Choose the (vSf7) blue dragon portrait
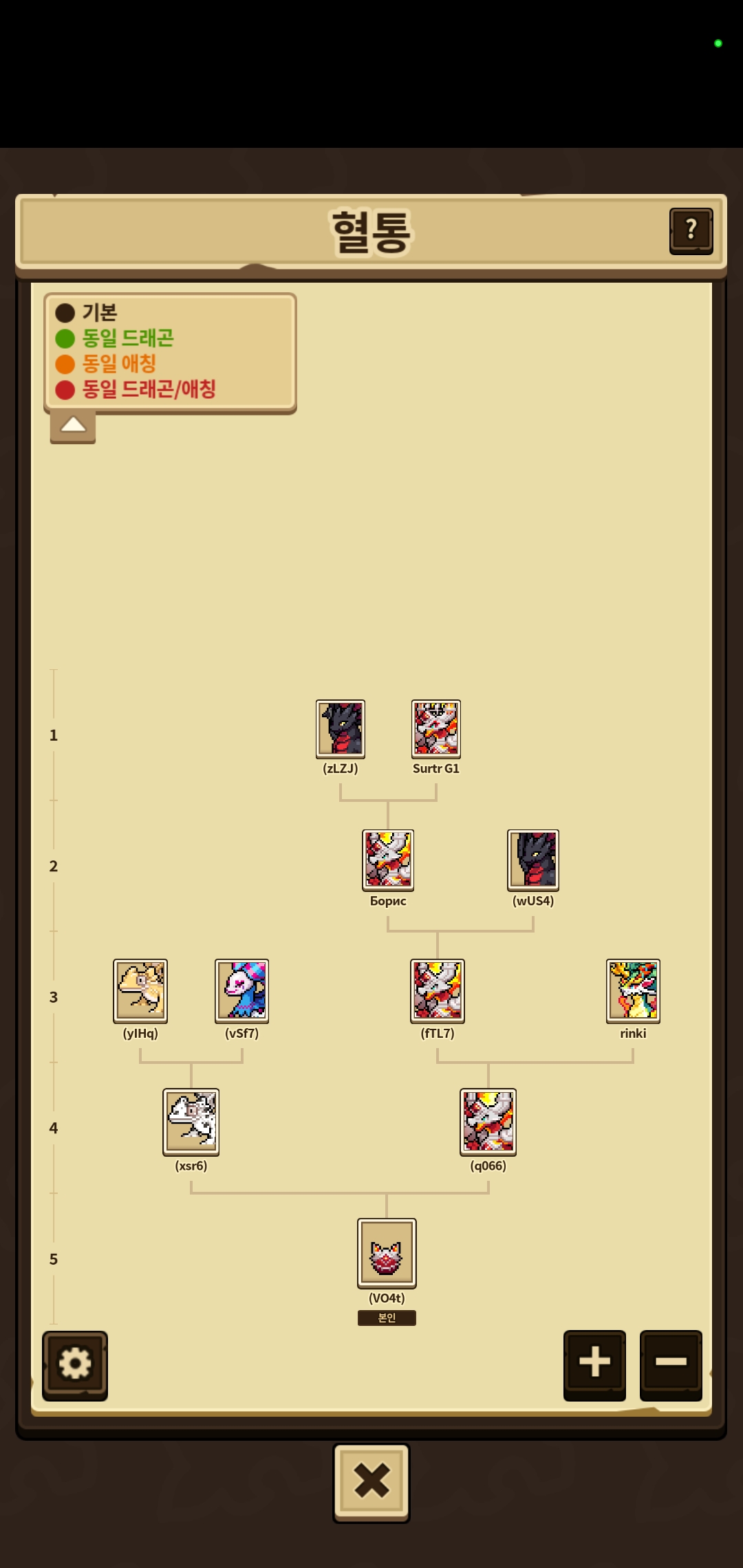The width and height of the screenshot is (743, 1568). [242, 991]
